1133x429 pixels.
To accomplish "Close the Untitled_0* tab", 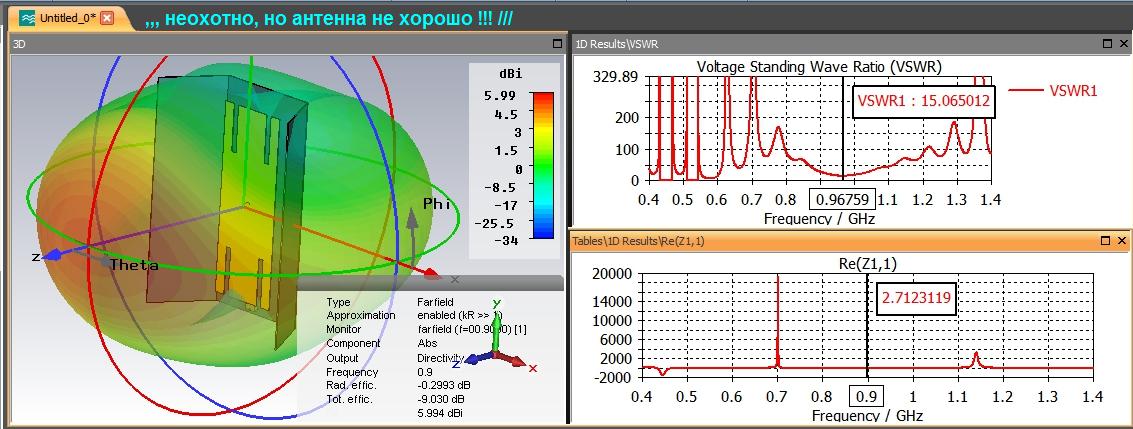I will [x=107, y=18].
